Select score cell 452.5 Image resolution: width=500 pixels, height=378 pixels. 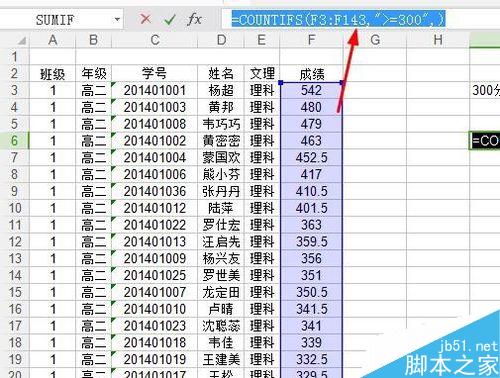311,157
